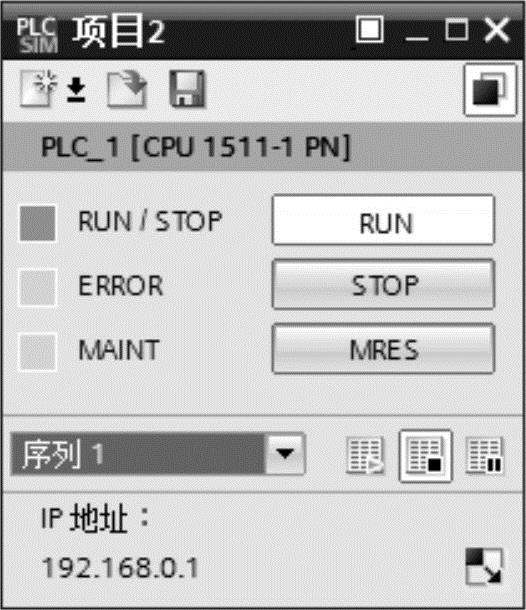Click the MRES memory reset button

(x=384, y=349)
